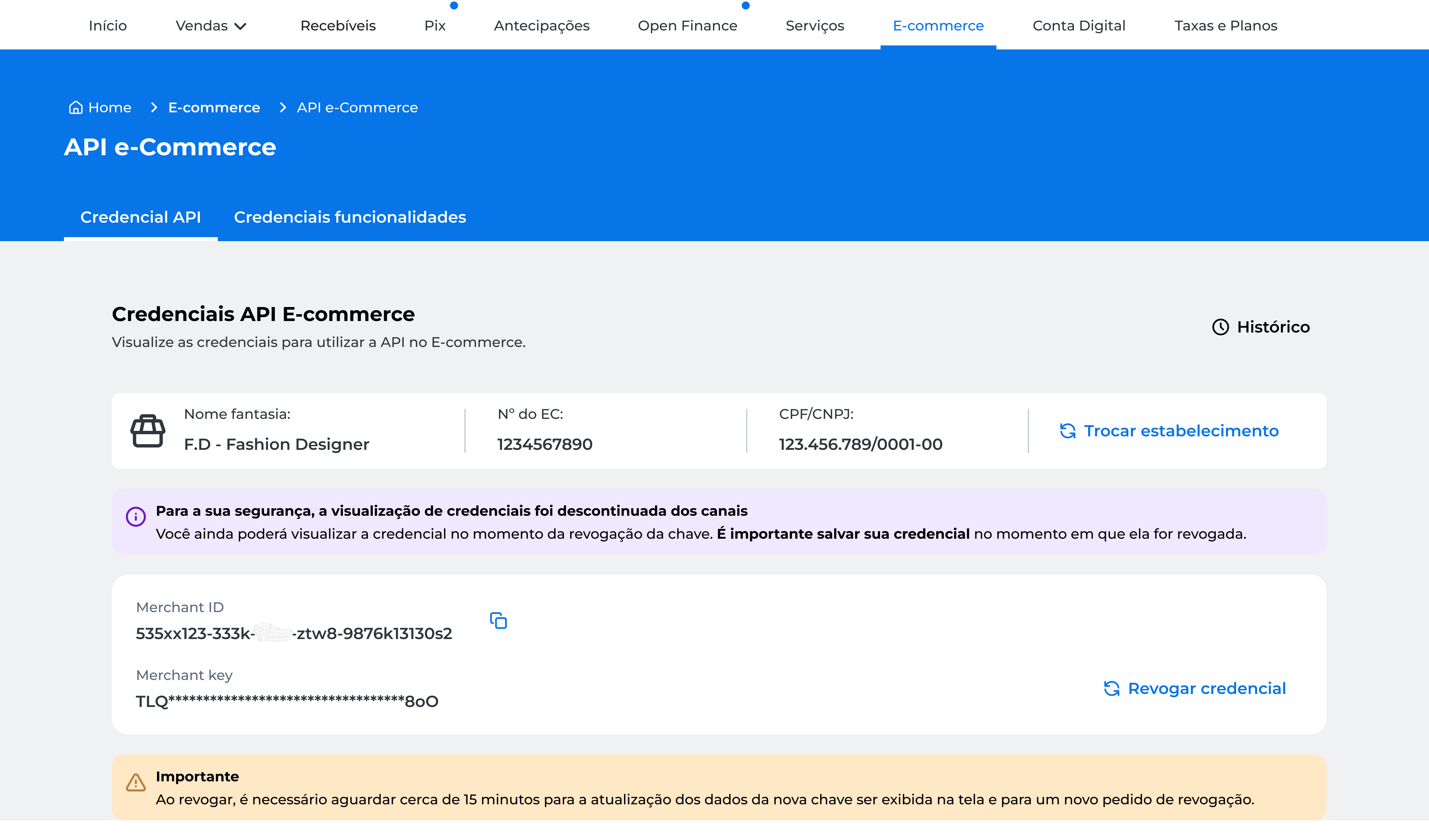
Task: Expand the Vendas dropdown arrow
Action: [x=240, y=26]
